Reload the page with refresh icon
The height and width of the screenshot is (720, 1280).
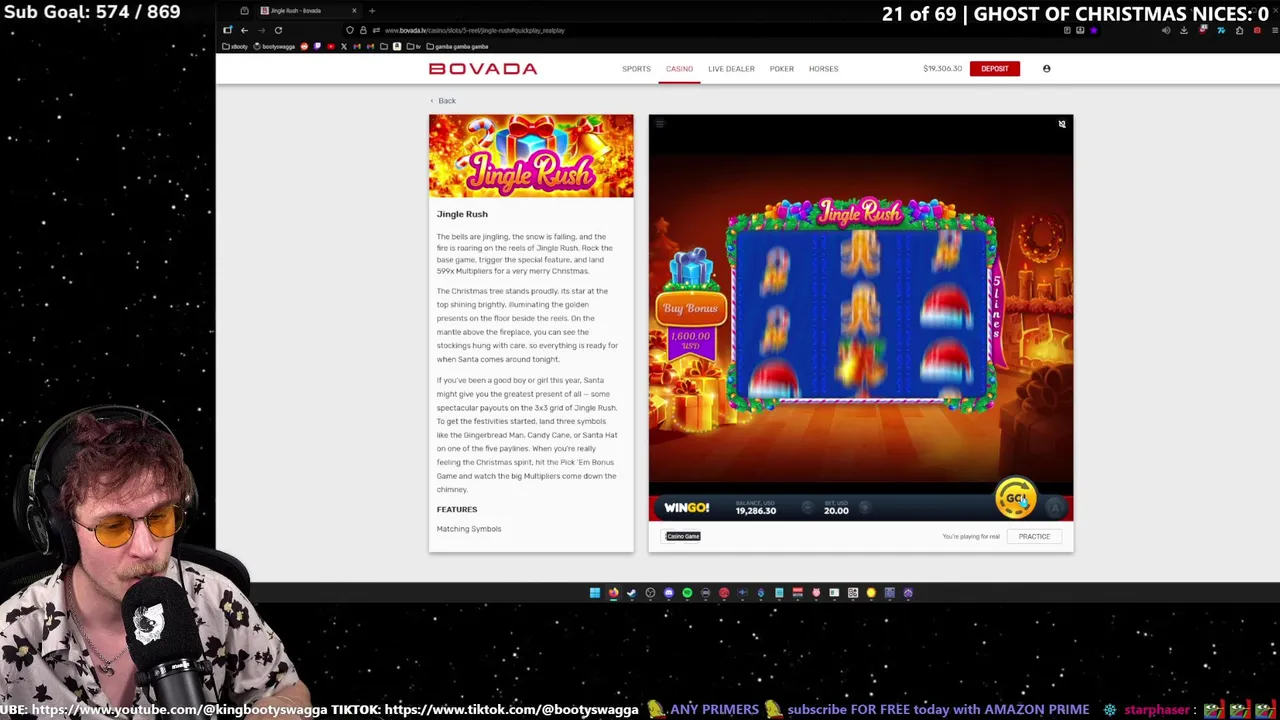click(x=278, y=30)
